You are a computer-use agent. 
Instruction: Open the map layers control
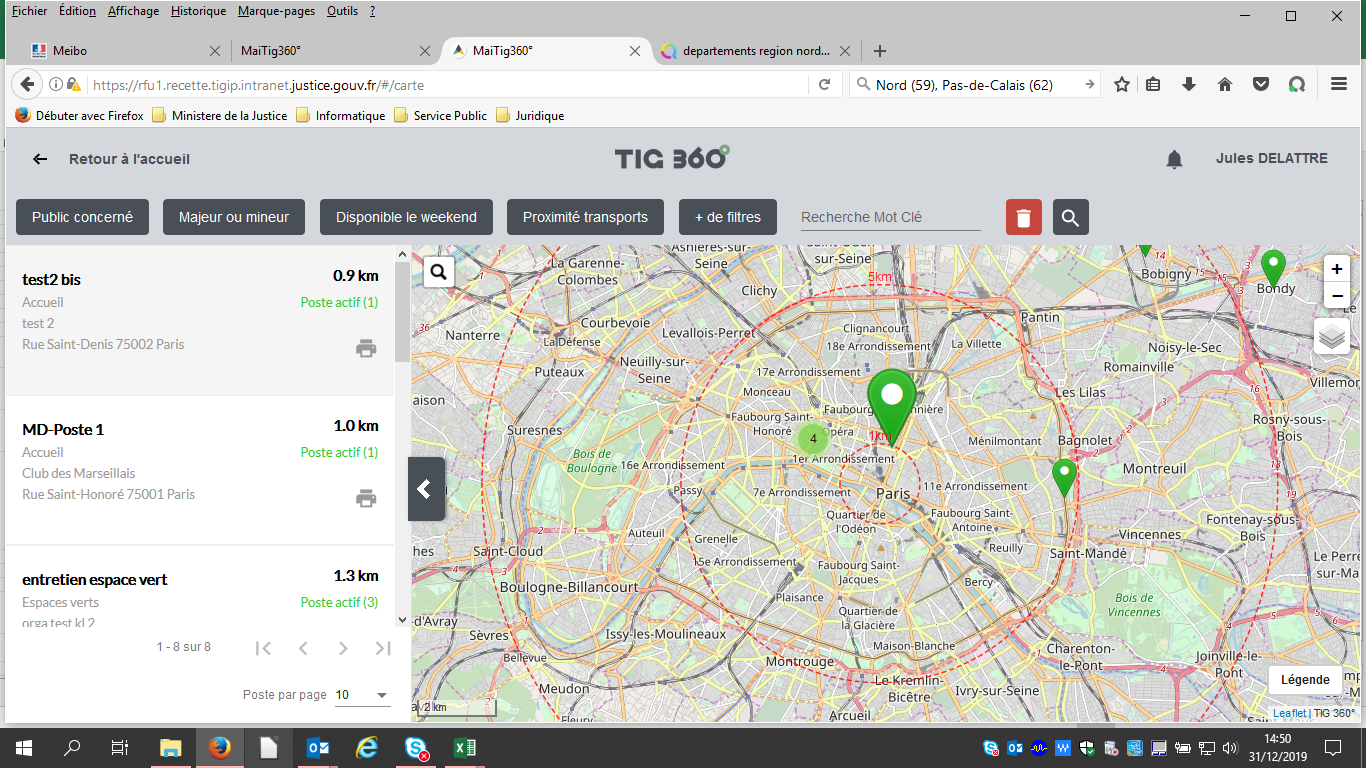click(x=1331, y=337)
